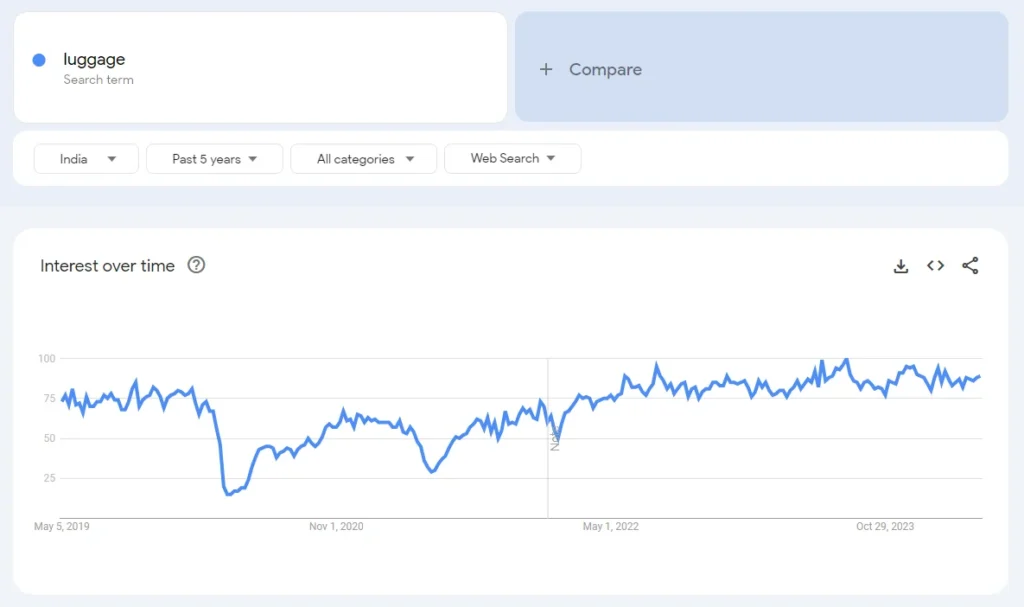Image resolution: width=1024 pixels, height=607 pixels.
Task: Expand the India region dropdown
Action: point(86,159)
